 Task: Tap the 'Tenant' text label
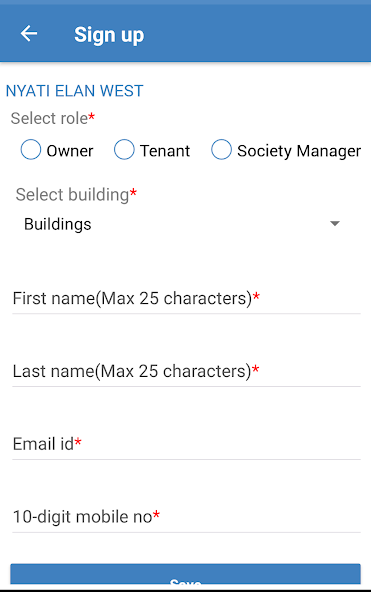(x=165, y=151)
